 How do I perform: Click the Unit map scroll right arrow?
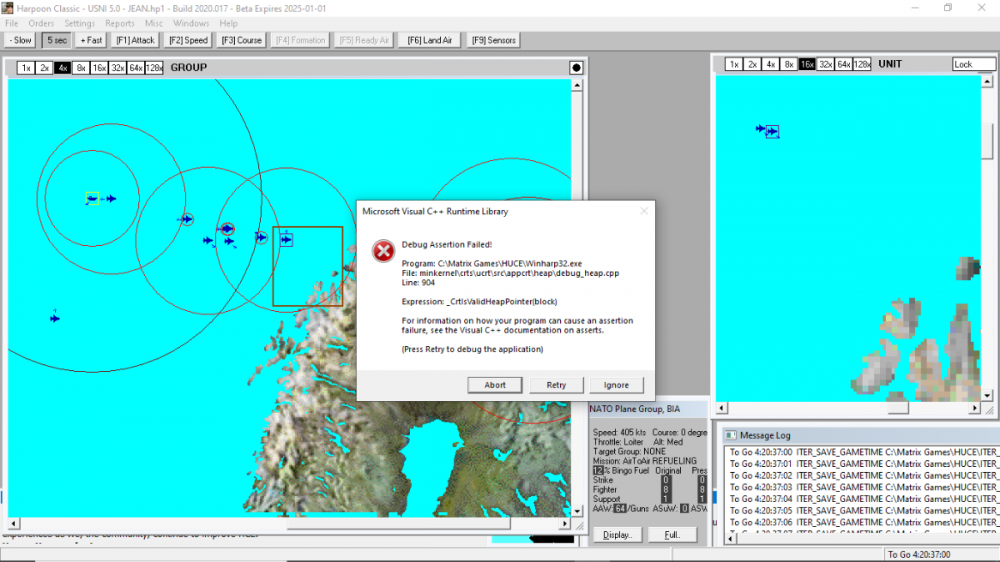click(x=974, y=408)
